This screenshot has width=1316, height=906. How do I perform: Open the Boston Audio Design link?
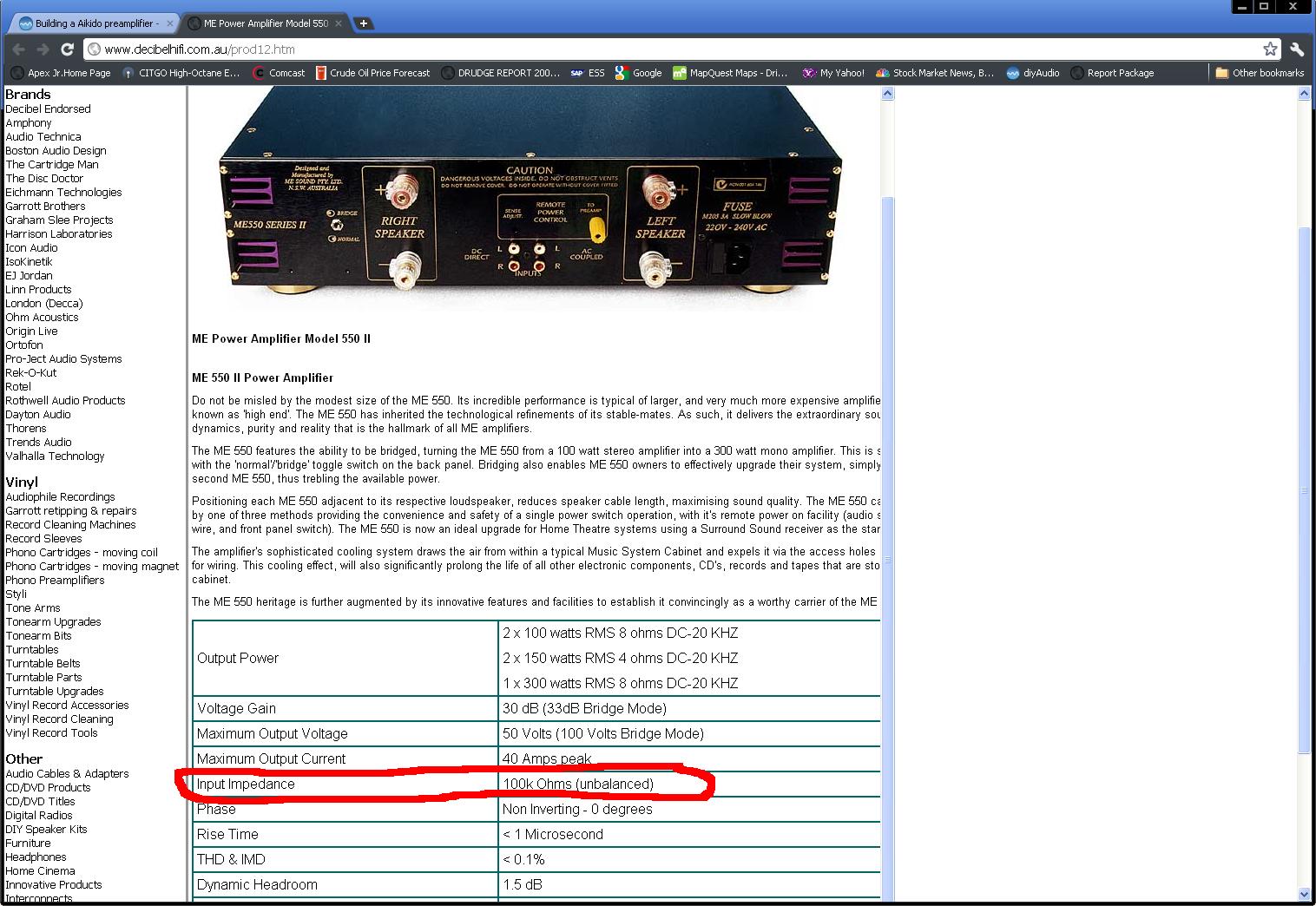56,150
